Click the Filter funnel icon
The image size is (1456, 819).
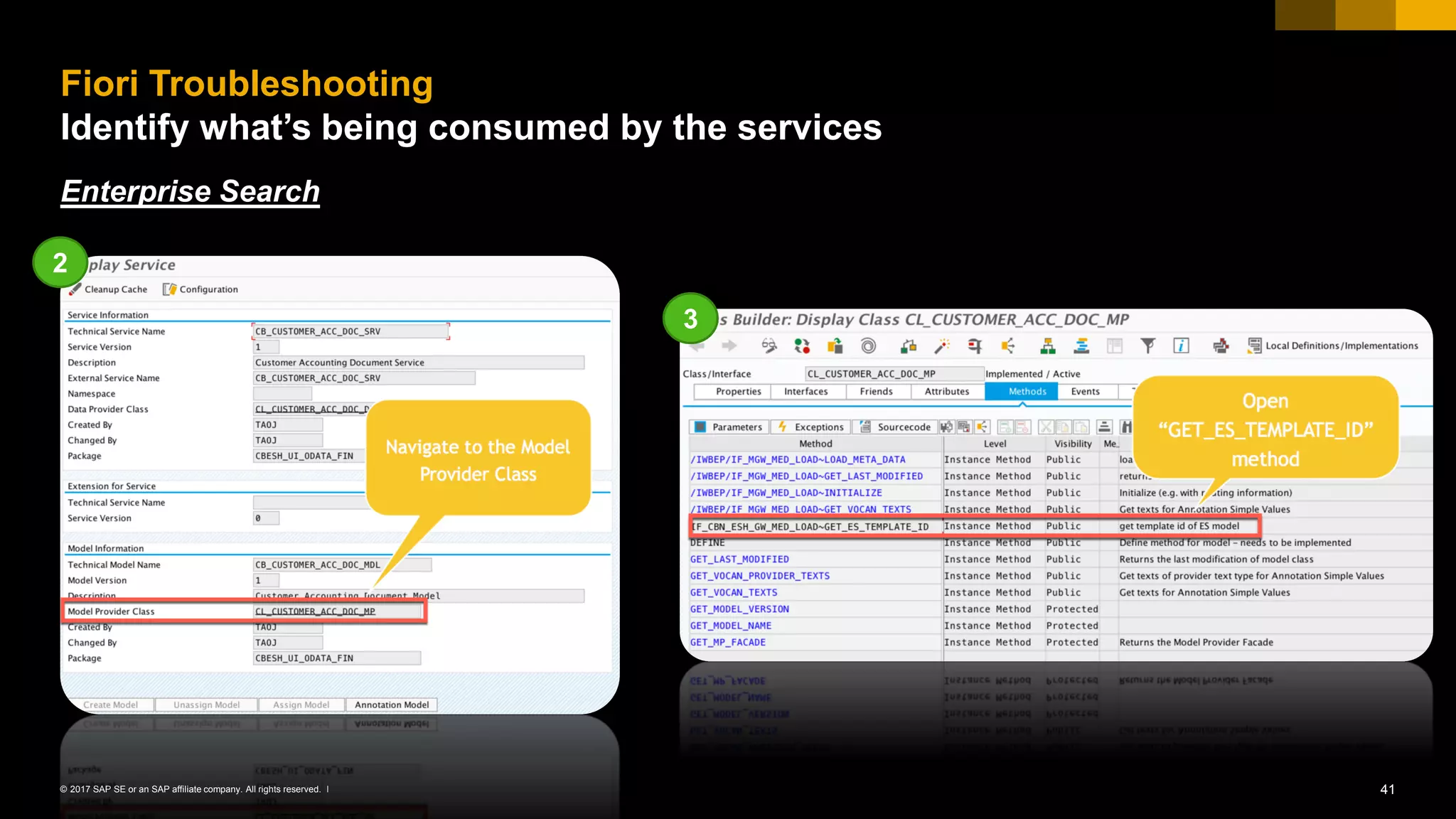(1147, 346)
